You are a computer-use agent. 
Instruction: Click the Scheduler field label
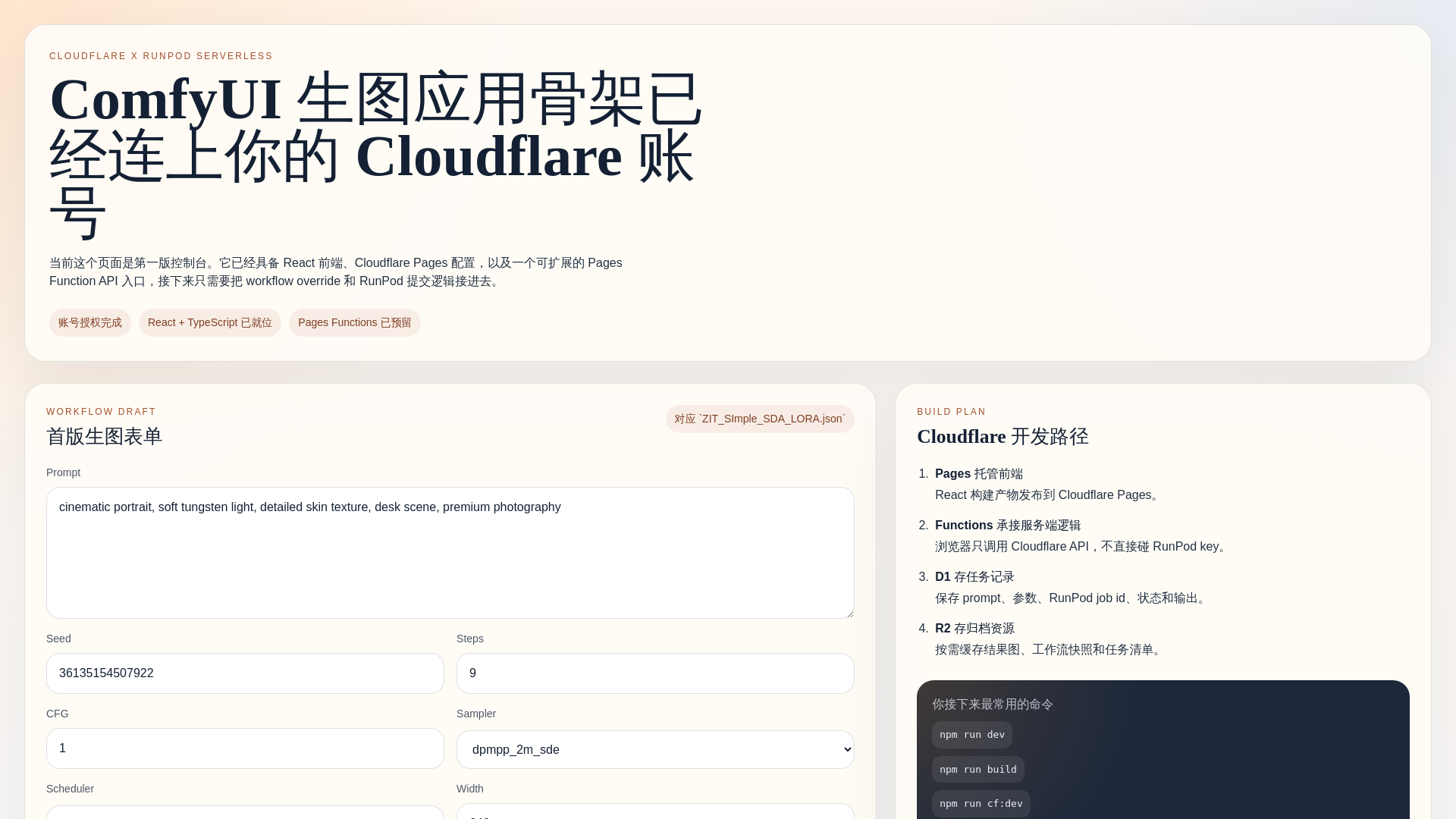[x=70, y=789]
